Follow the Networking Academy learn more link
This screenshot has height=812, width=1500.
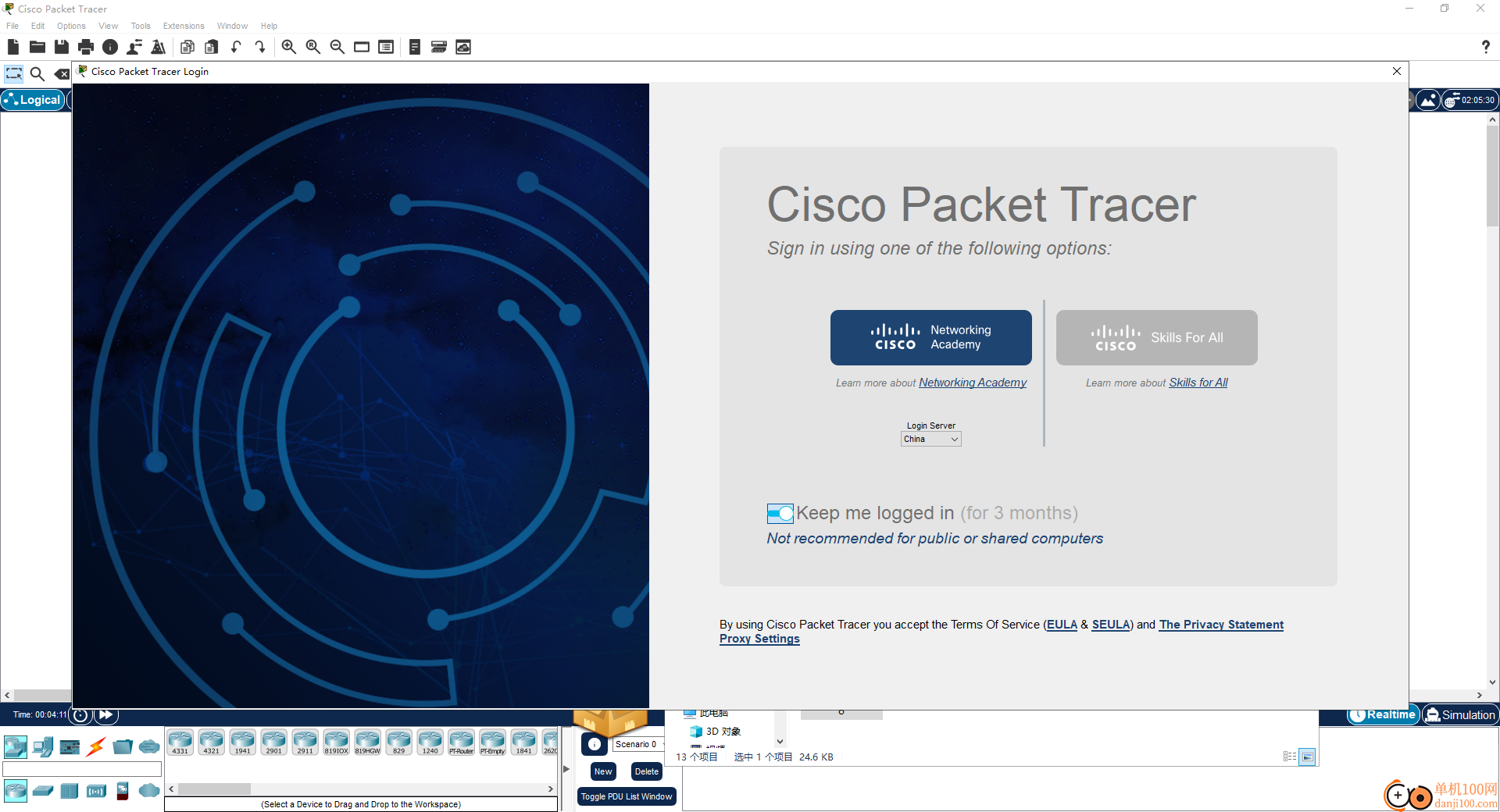click(x=973, y=383)
